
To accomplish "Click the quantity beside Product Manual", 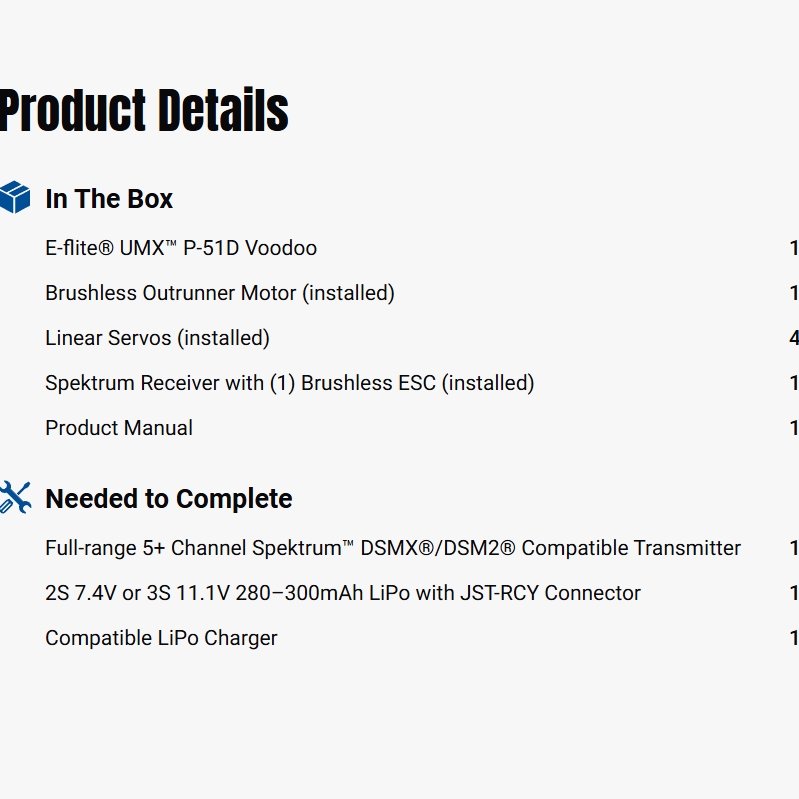I will tap(794, 428).
